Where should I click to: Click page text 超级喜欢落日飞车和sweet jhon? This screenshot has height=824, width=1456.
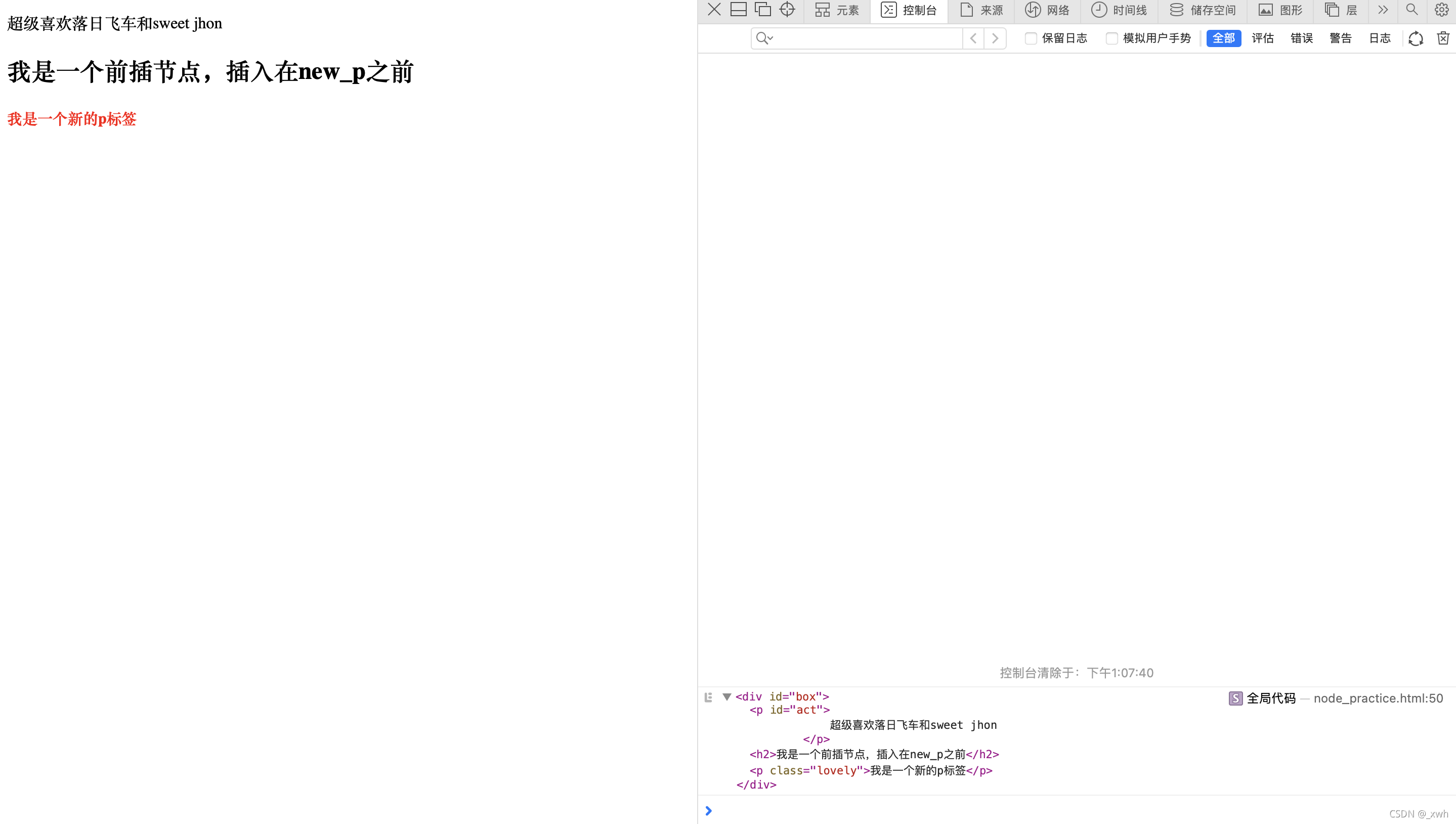114,23
